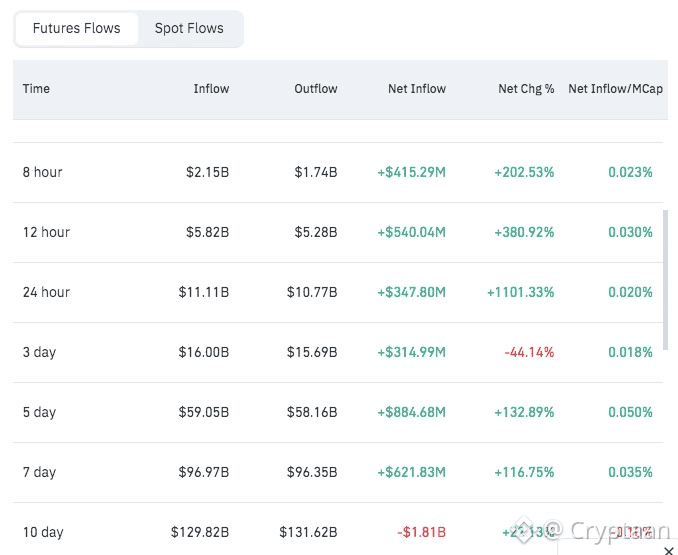Image resolution: width=678 pixels, height=555 pixels.
Task: Click the Net Inflow/MCap column header
Action: tap(615, 89)
